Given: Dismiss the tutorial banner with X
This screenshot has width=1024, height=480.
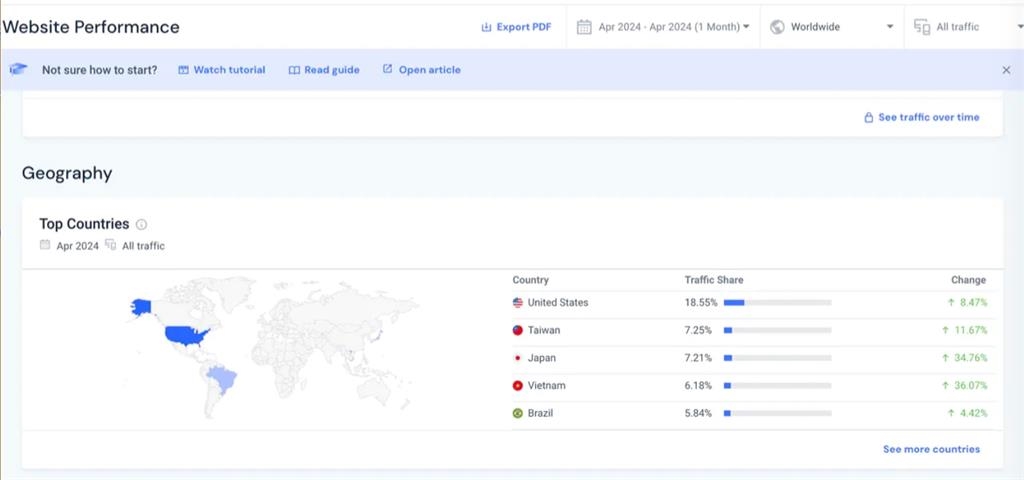Looking at the screenshot, I should coord(1006,70).
